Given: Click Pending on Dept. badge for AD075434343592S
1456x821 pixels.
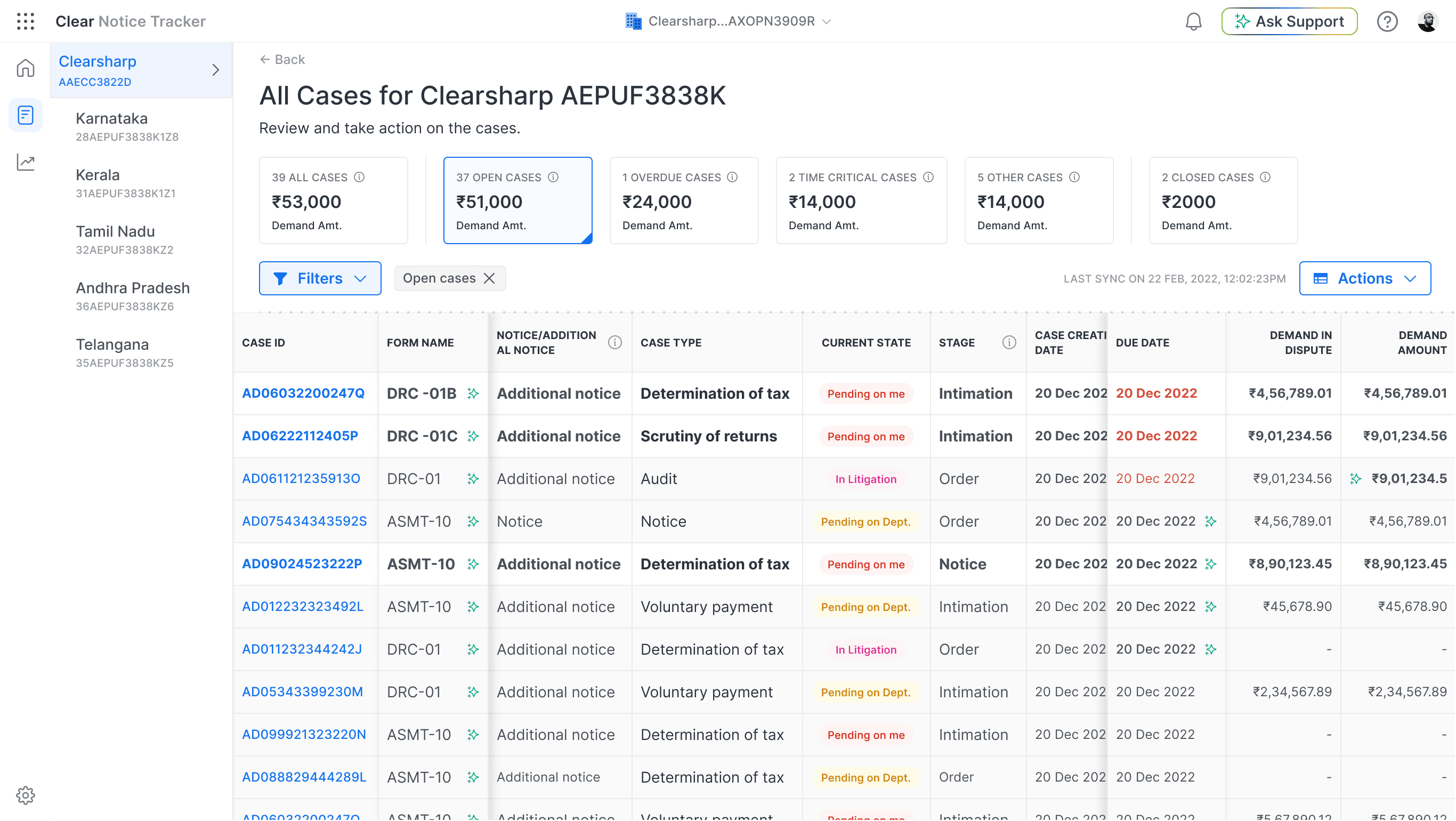Looking at the screenshot, I should click(866, 522).
